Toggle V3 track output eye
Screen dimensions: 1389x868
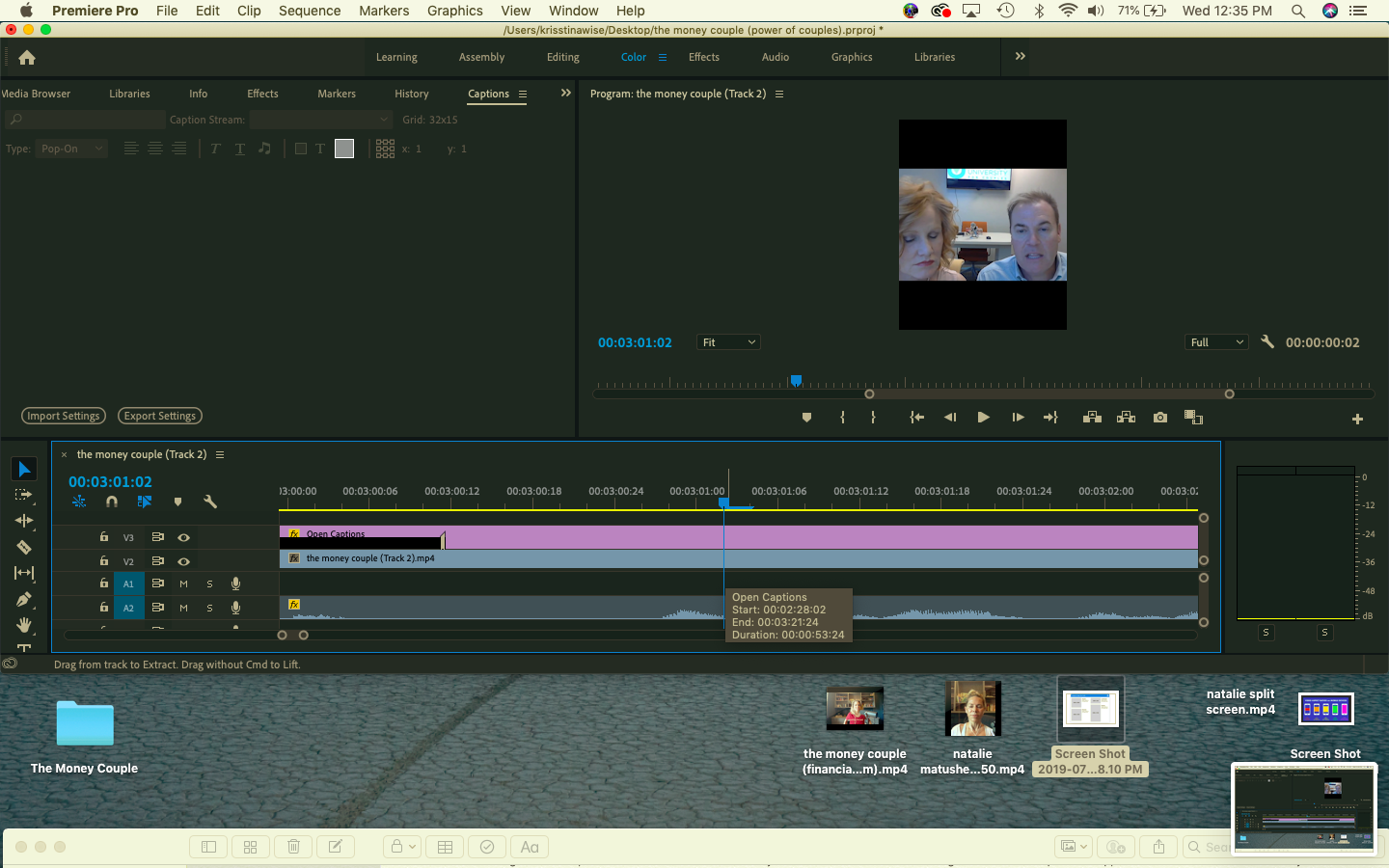pos(183,537)
